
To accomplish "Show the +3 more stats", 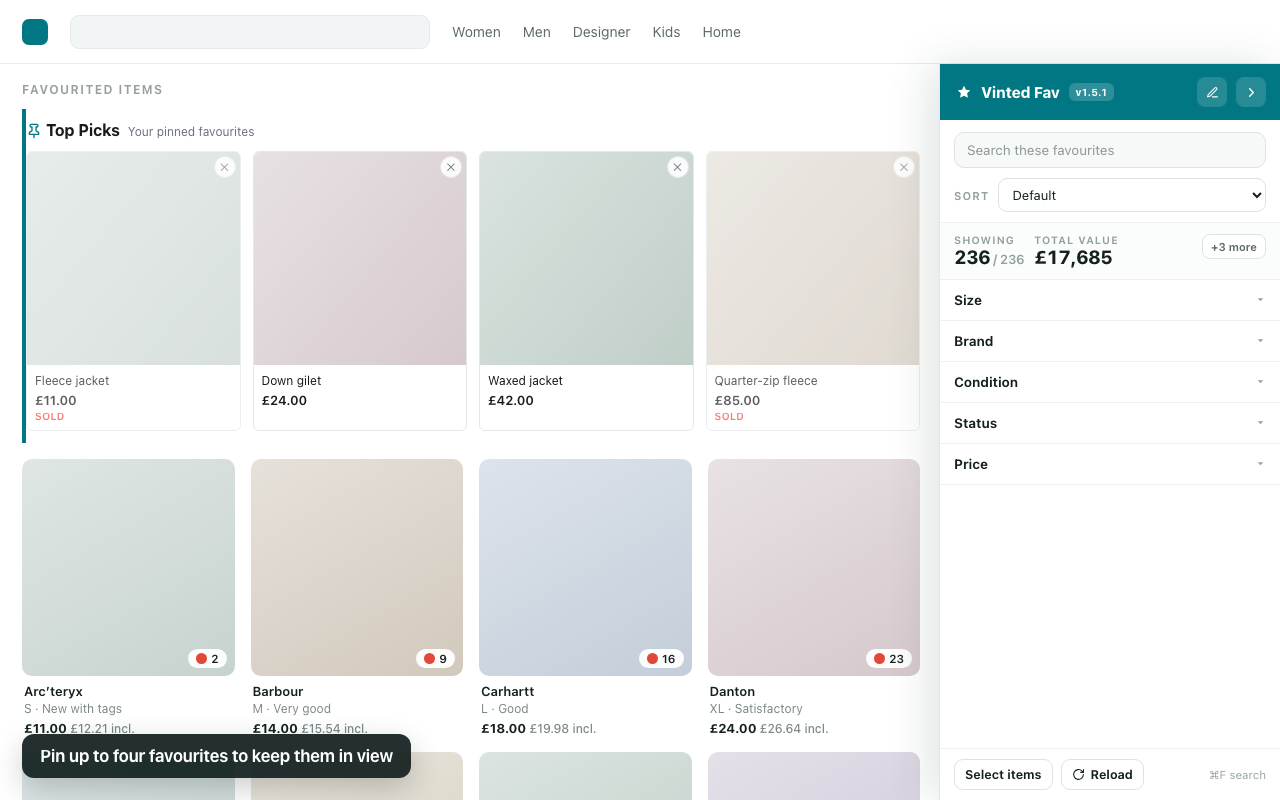I will point(1234,247).
